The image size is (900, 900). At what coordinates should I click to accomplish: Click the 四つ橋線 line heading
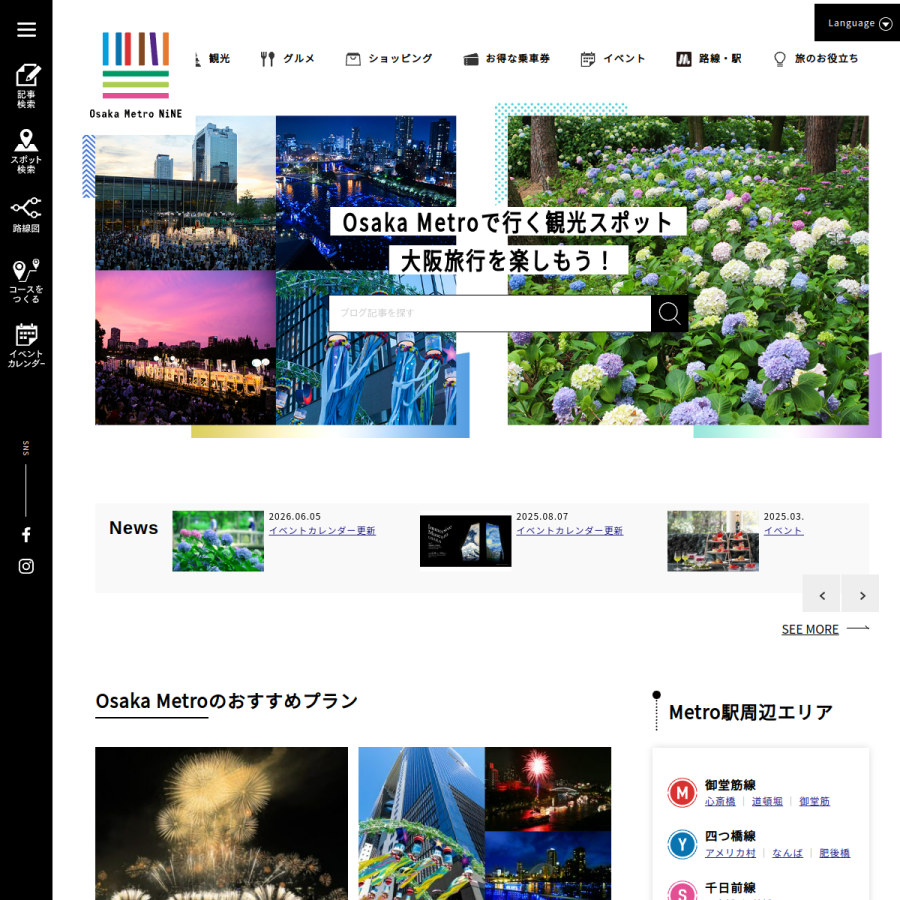click(730, 836)
